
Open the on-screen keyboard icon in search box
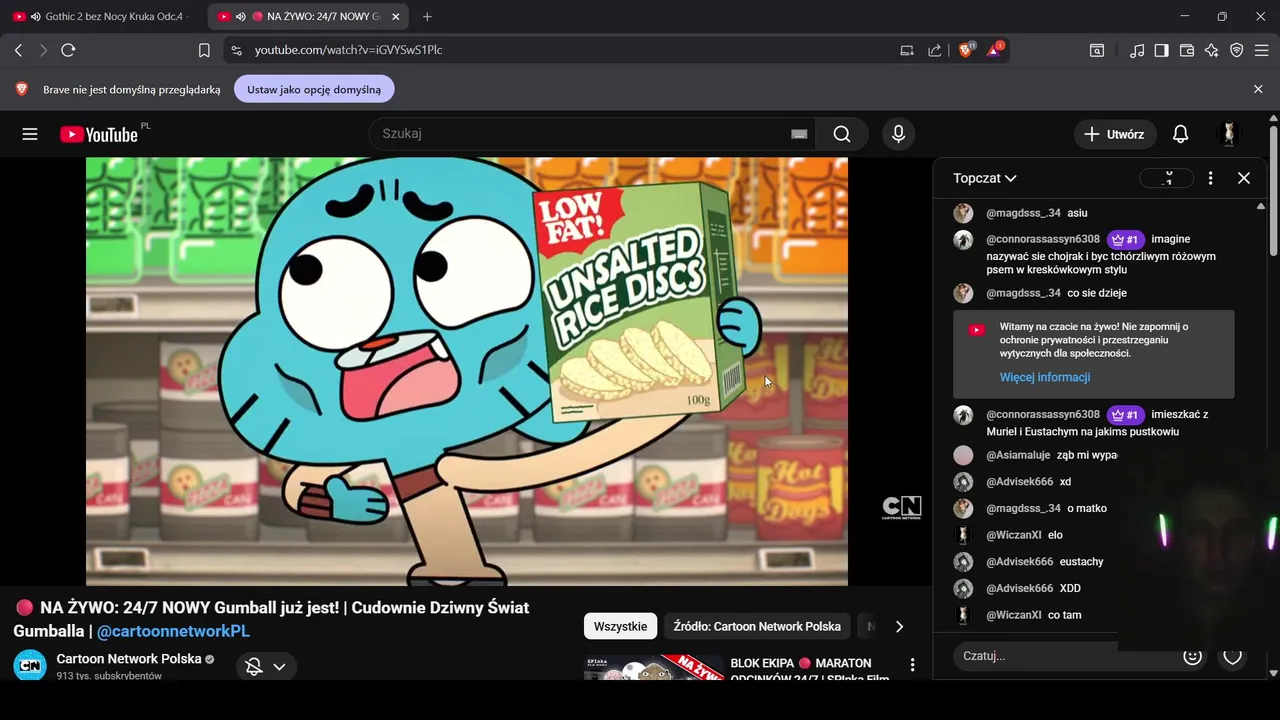pyautogui.click(x=799, y=134)
